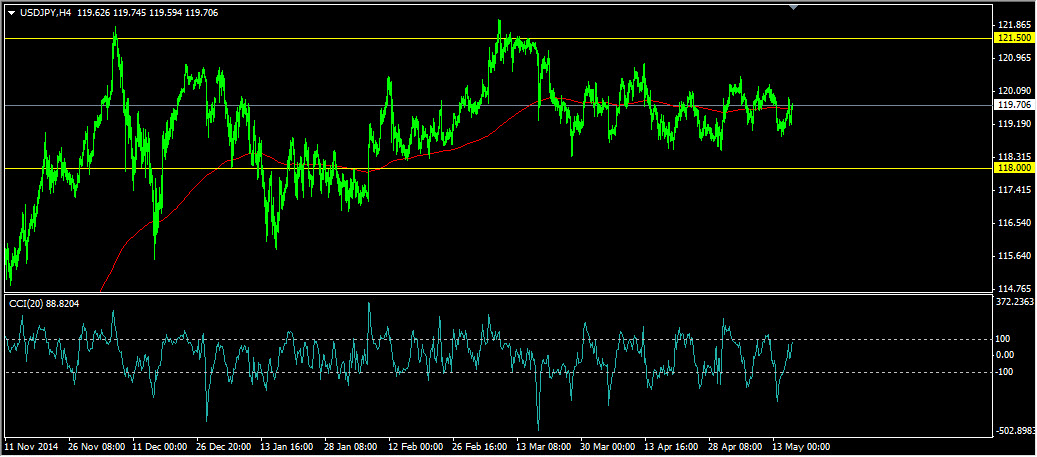
Task: Click the 11 Dec 00:00 time label
Action: pyautogui.click(x=159, y=446)
